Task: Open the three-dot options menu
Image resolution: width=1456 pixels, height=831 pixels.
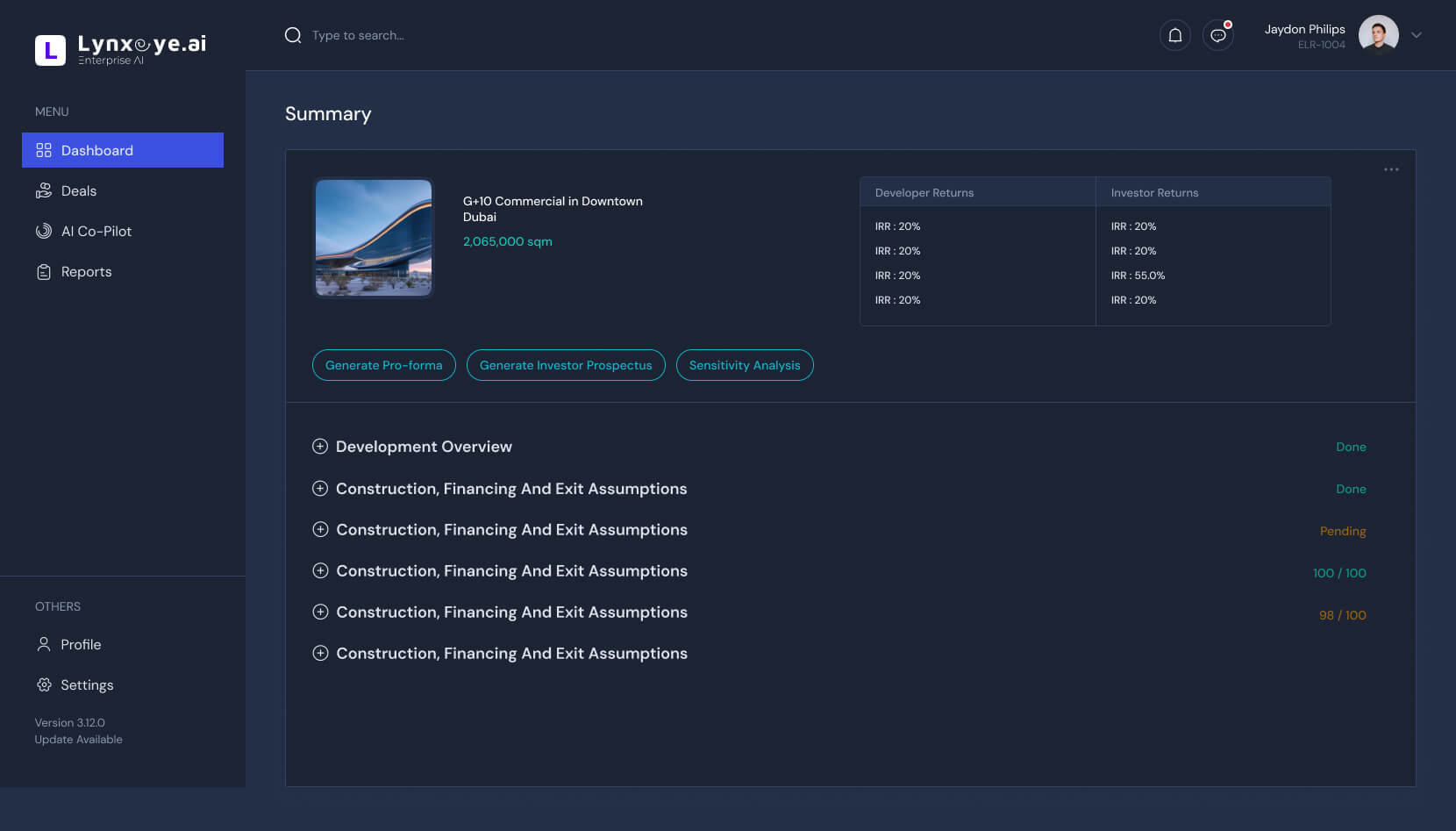Action: coord(1391,169)
